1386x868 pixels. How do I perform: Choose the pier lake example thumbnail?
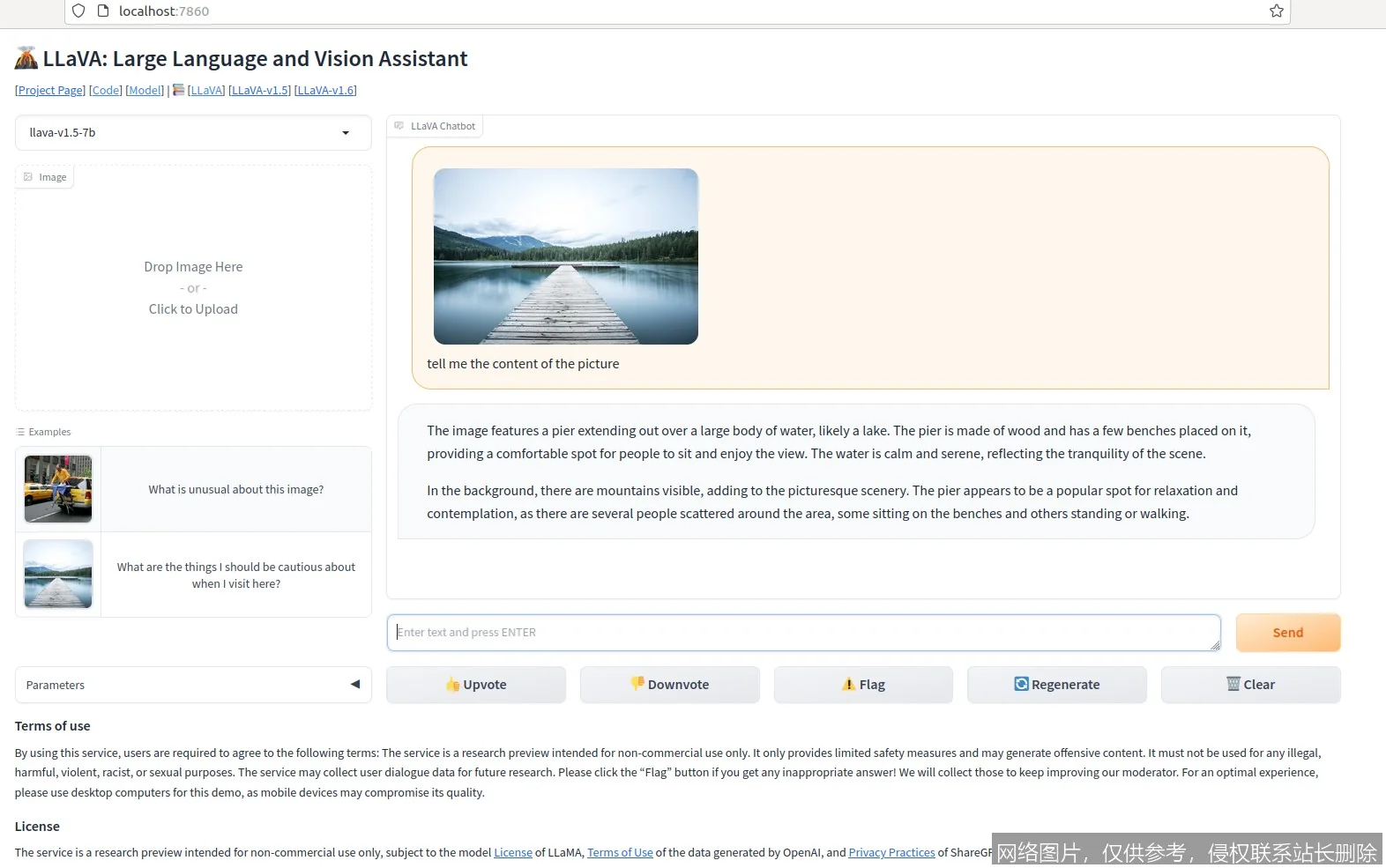pos(58,575)
